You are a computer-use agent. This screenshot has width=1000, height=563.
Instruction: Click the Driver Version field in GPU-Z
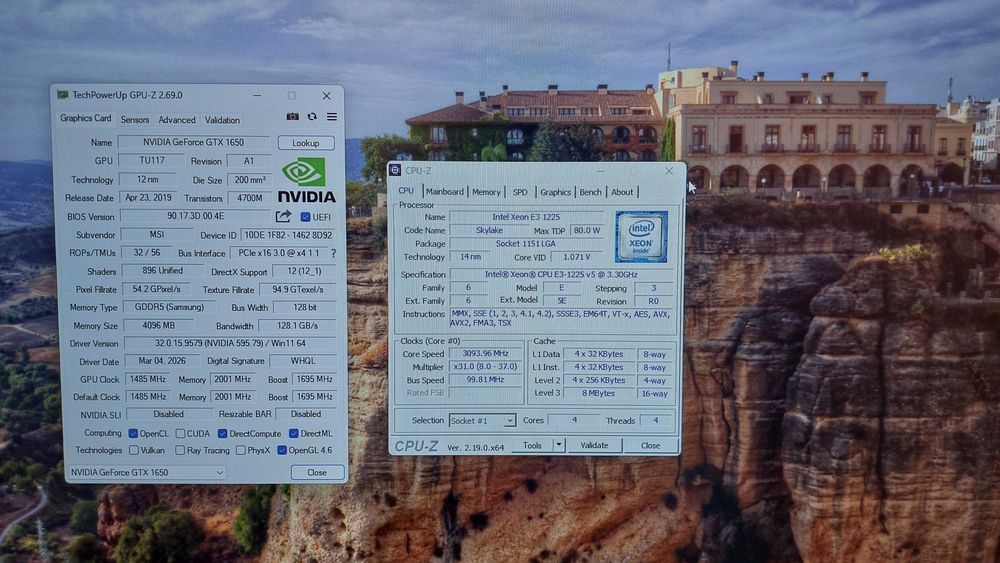click(x=230, y=343)
